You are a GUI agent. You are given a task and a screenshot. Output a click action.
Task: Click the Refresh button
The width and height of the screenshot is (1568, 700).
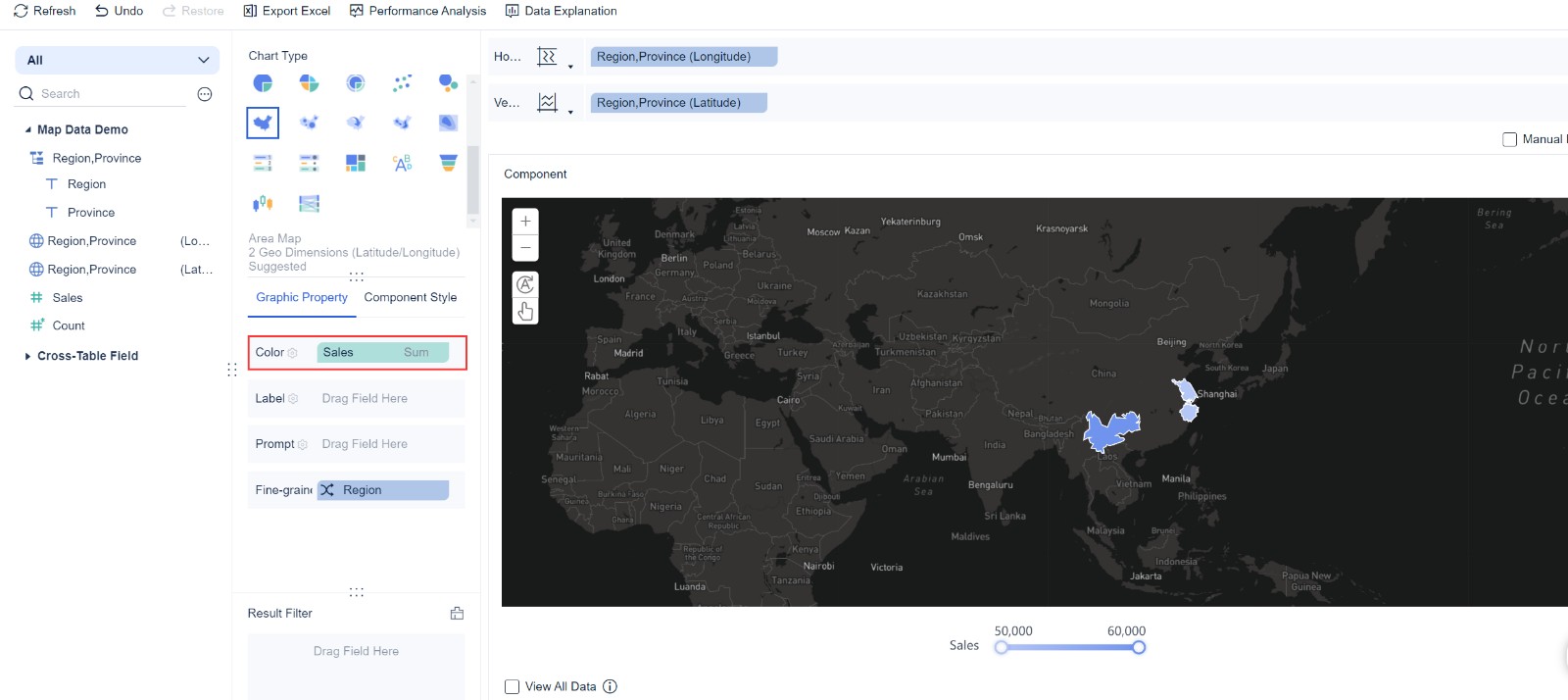click(x=44, y=11)
